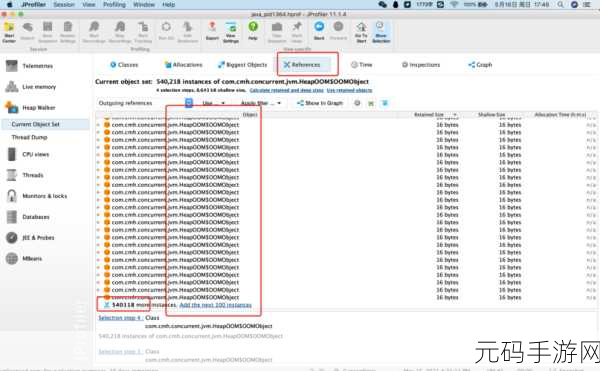Switch to the Inspections view tab
600x371 pixels.
[421, 65]
